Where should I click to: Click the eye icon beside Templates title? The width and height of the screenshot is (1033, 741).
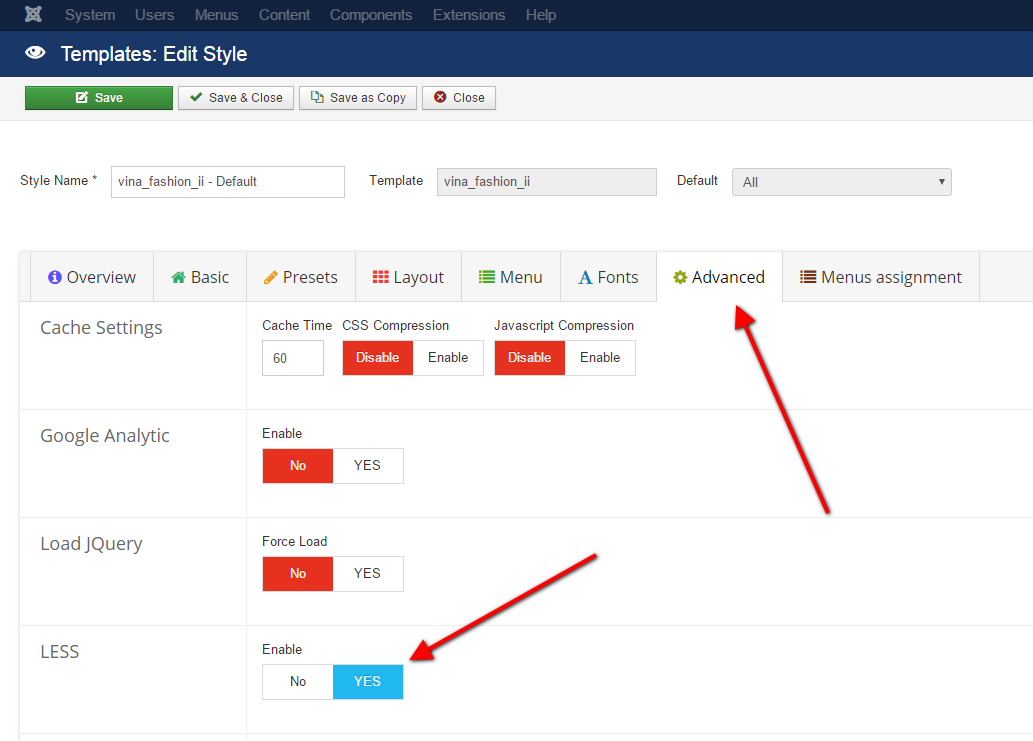point(35,53)
